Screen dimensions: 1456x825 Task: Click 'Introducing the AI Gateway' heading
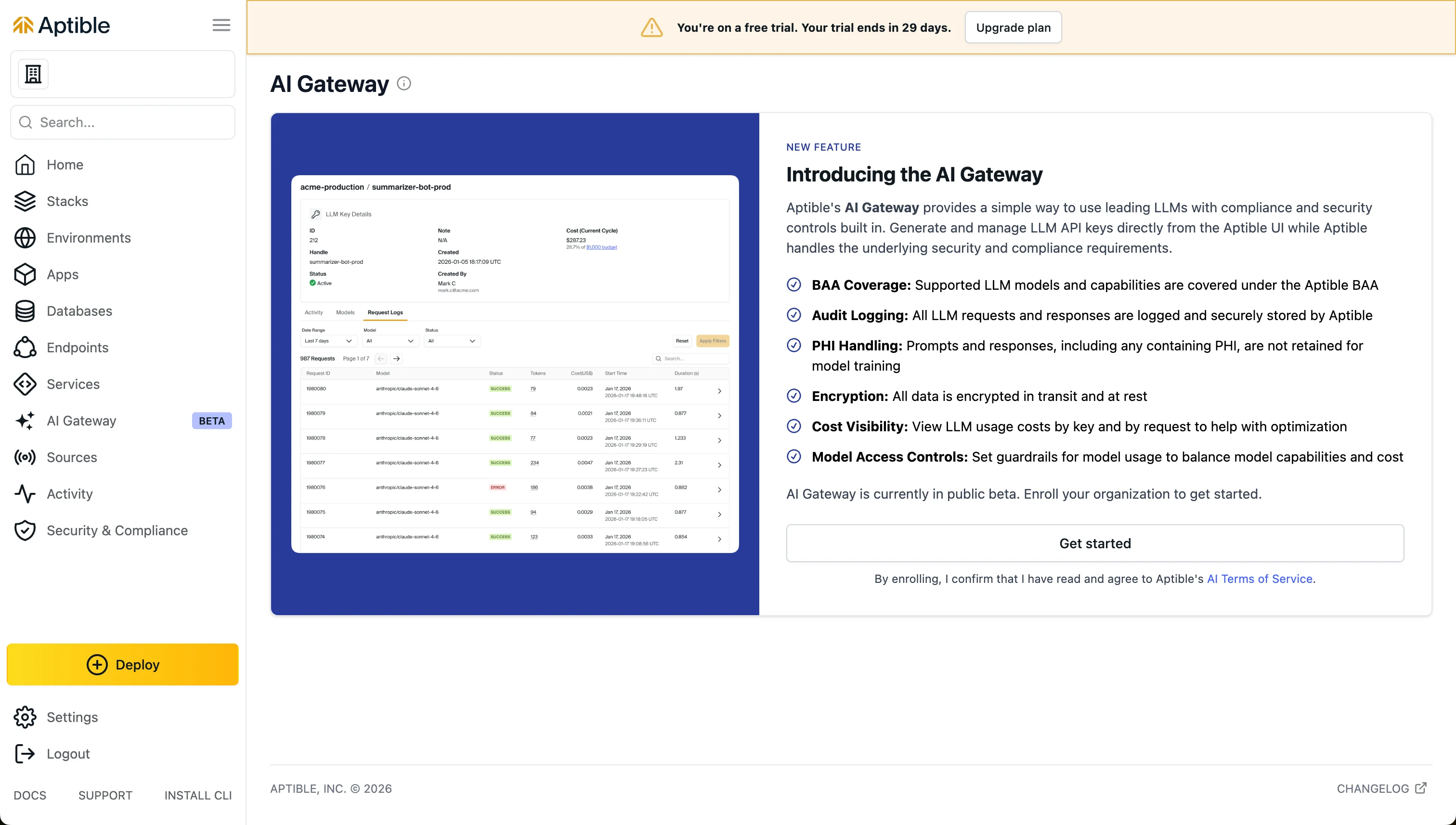coord(914,175)
